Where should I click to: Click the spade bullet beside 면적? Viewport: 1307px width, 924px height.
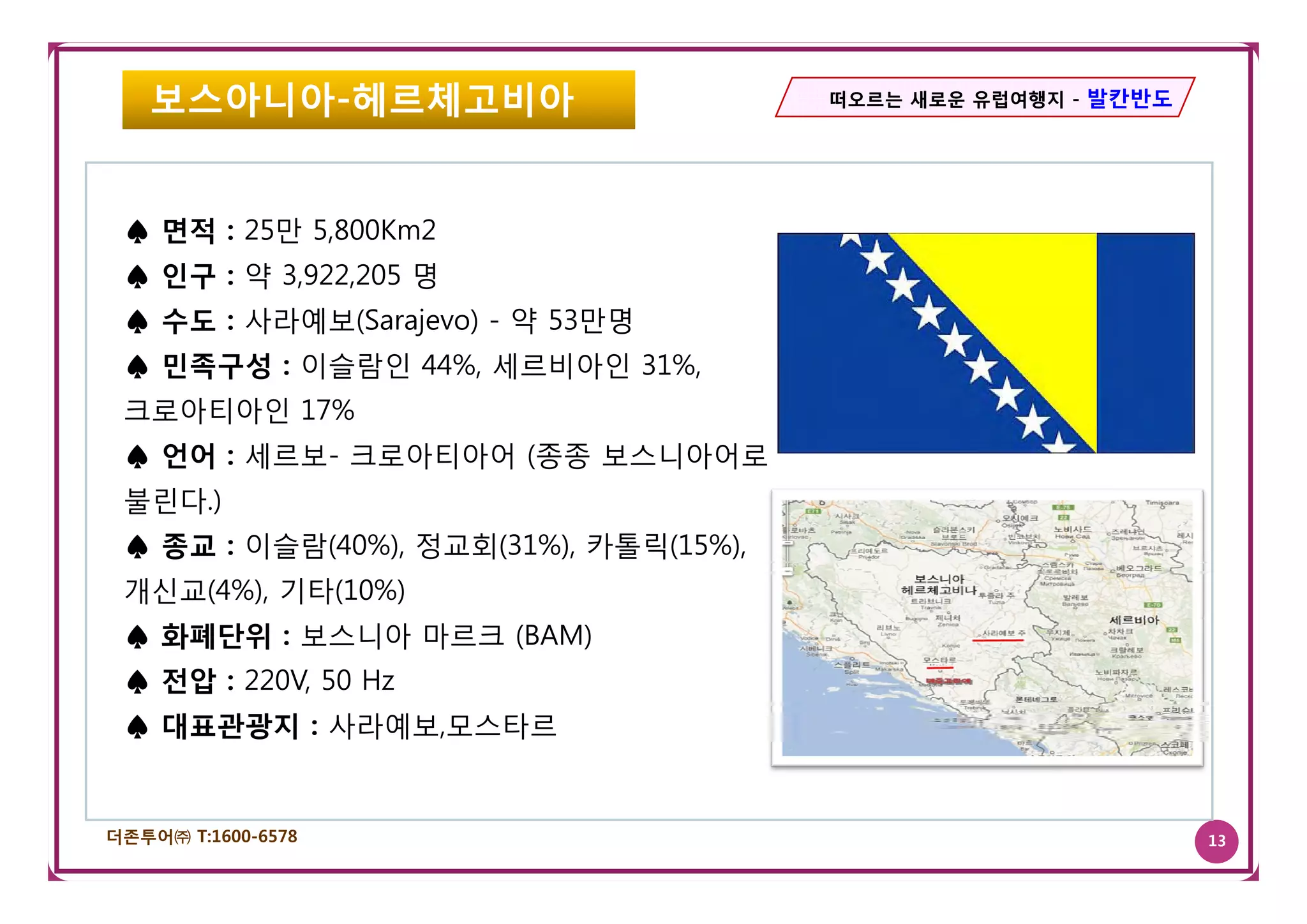(x=137, y=232)
